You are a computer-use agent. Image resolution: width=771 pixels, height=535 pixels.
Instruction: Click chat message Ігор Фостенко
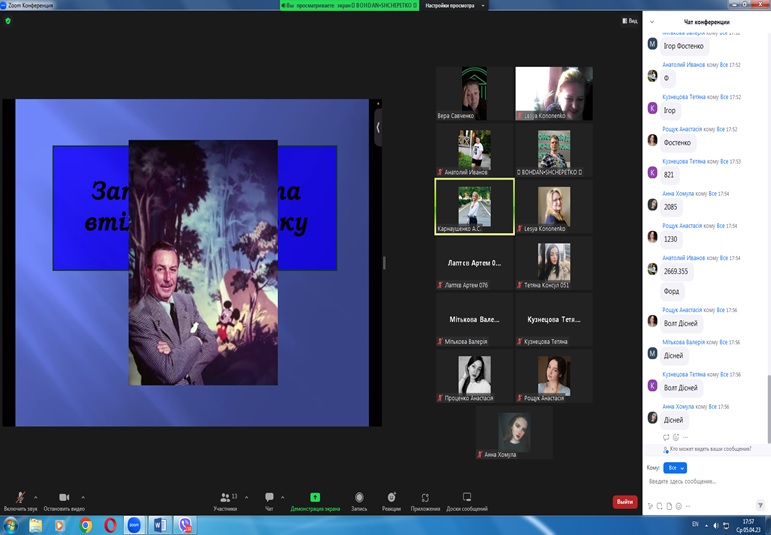pos(683,46)
